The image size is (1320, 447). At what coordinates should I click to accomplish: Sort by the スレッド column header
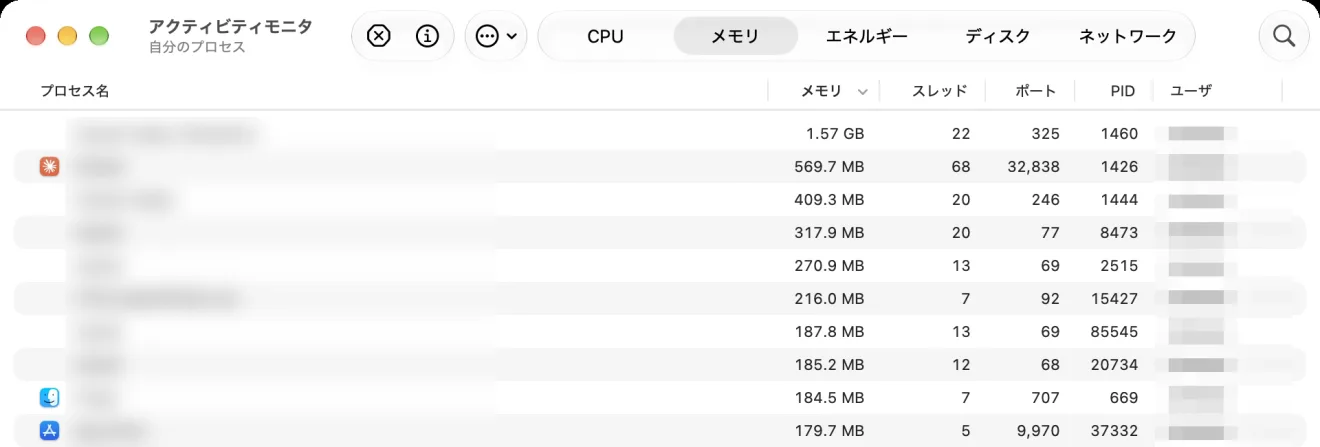(939, 91)
